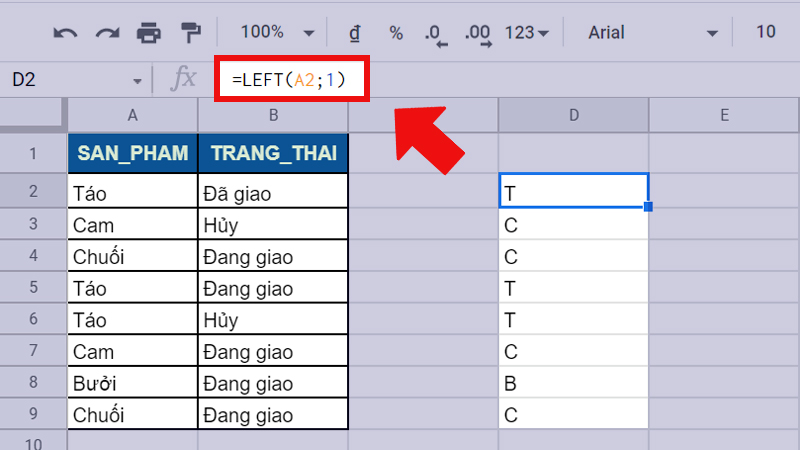This screenshot has width=800, height=450.
Task: Click the Undo arrow icon
Action: 65,33
